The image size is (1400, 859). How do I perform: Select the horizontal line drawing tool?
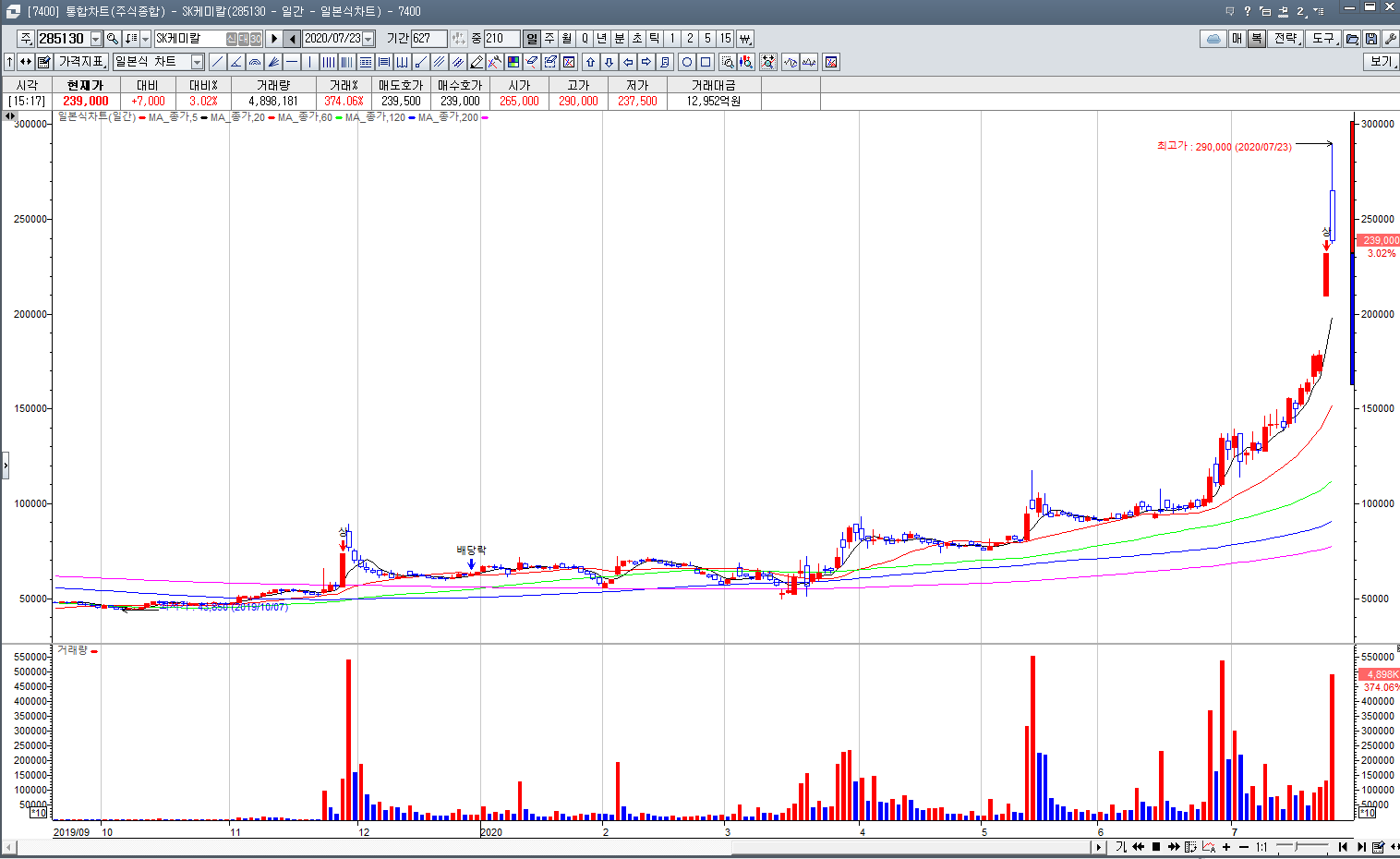292,62
